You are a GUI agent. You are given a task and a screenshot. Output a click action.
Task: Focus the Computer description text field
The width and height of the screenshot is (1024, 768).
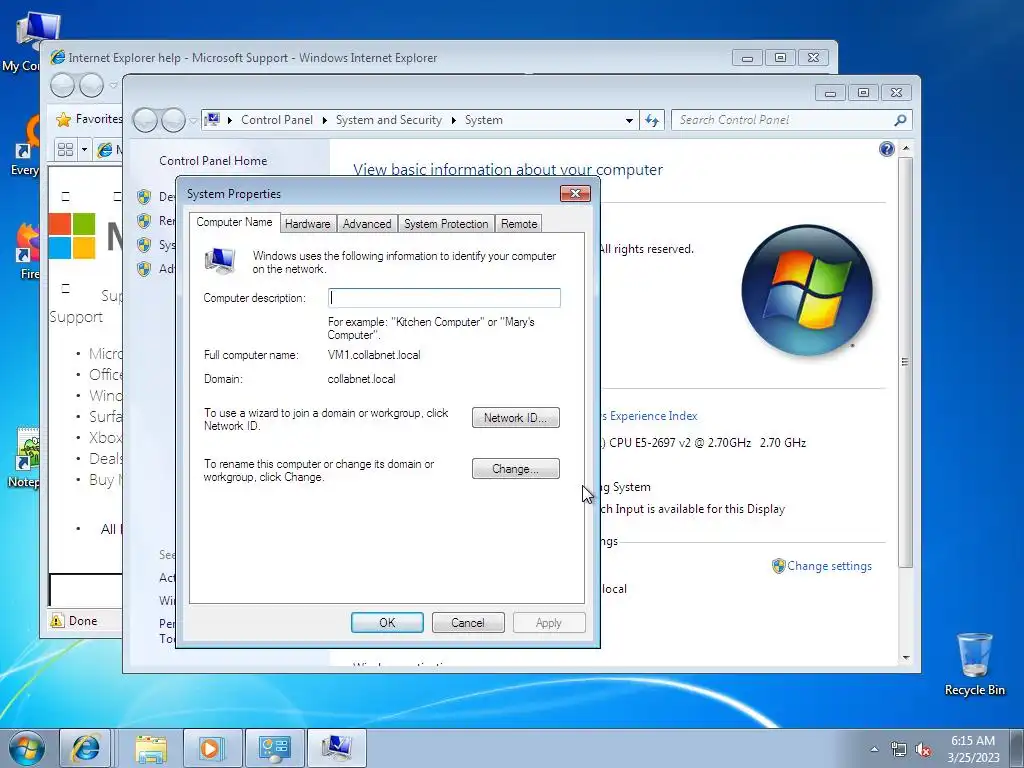pyautogui.click(x=444, y=298)
